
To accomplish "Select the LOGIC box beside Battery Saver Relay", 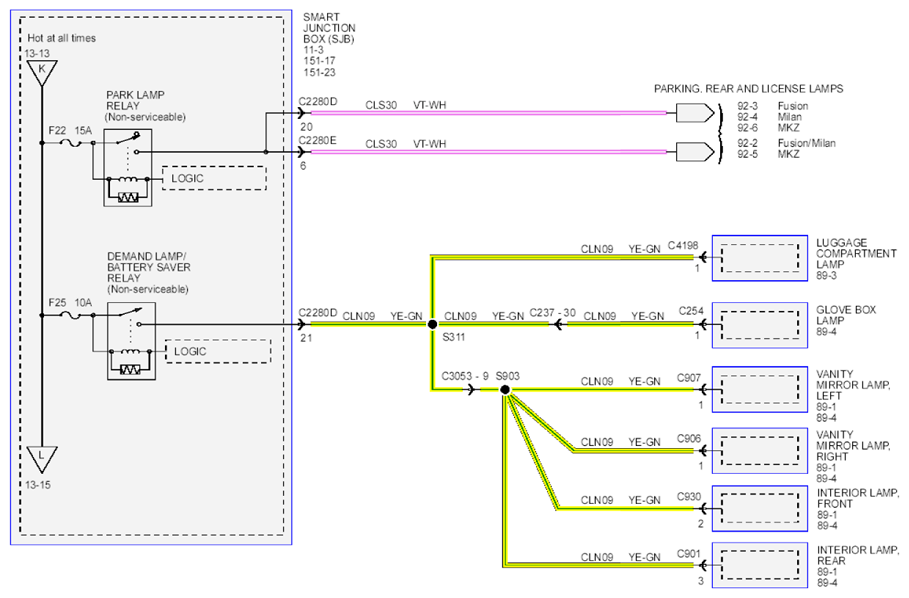I will pos(218,351).
